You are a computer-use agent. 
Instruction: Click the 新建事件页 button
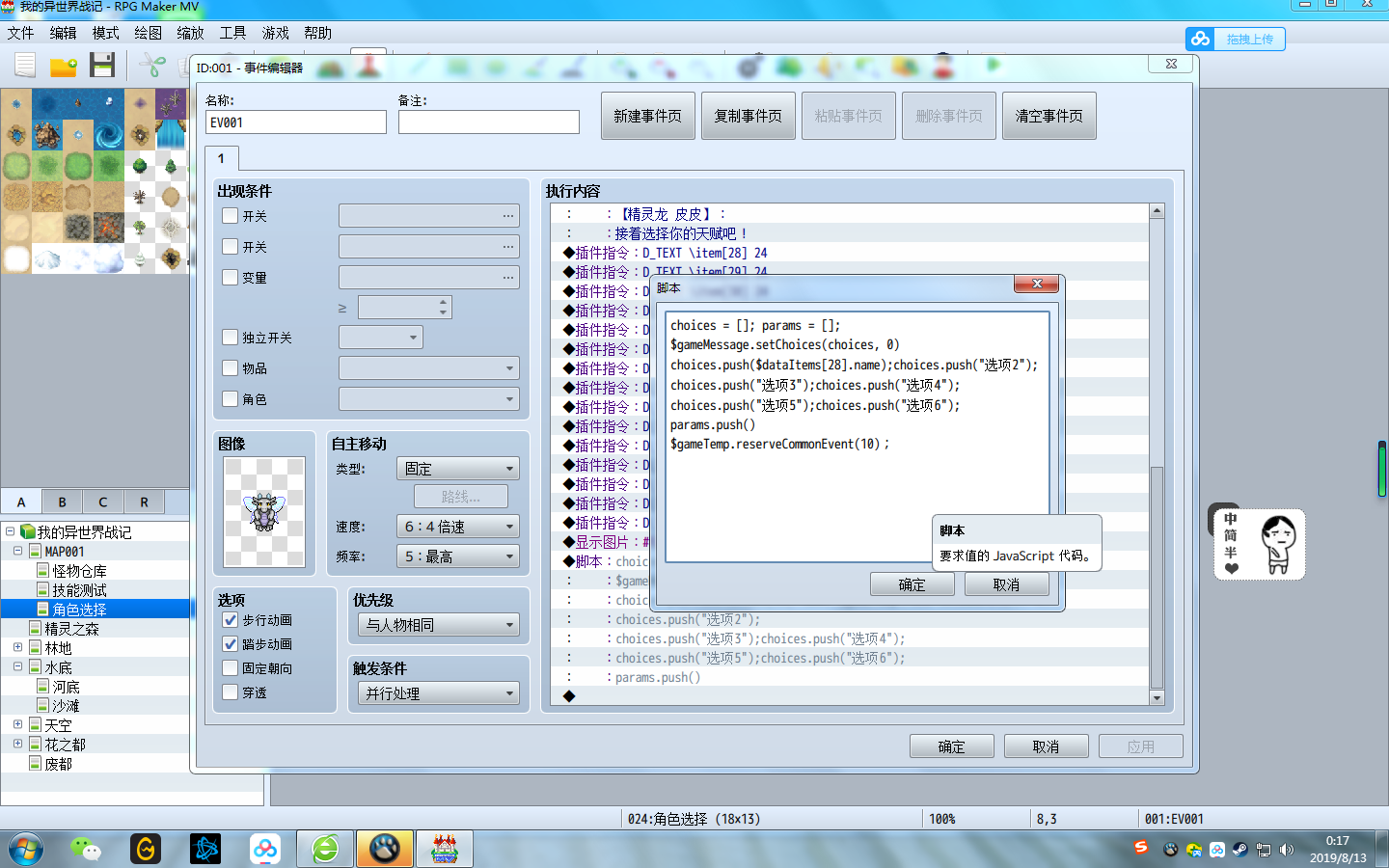pos(648,116)
